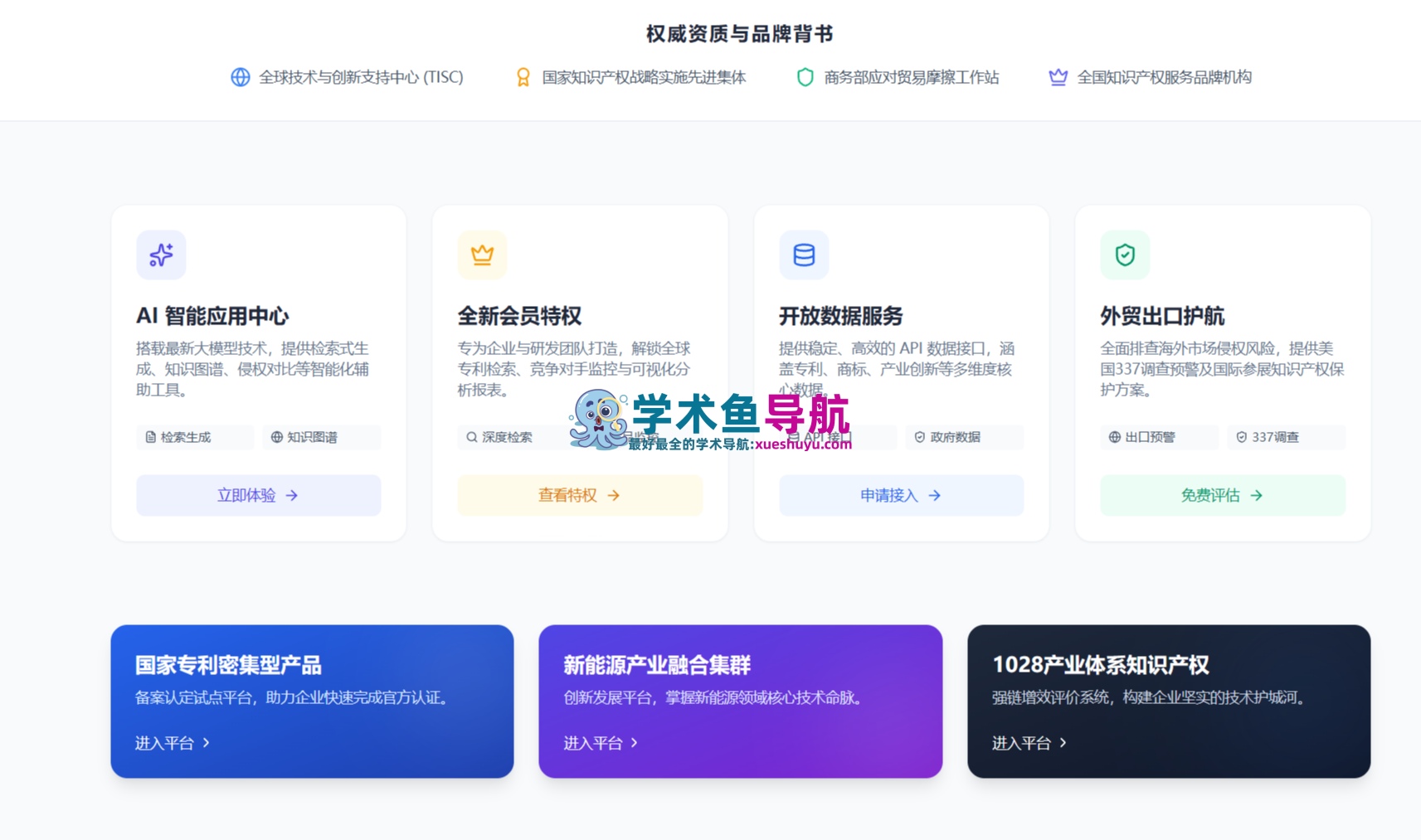Image resolution: width=1421 pixels, height=840 pixels.
Task: Select the 337调查 tag
Action: pyautogui.click(x=1287, y=437)
